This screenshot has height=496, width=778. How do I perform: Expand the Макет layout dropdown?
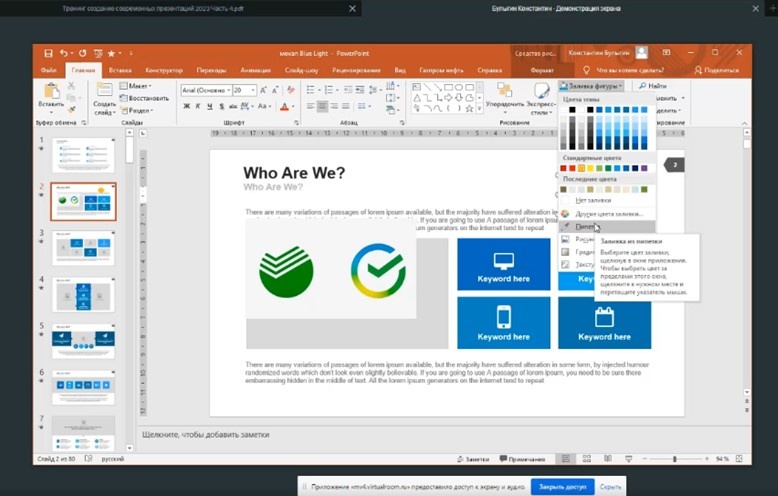(135, 86)
